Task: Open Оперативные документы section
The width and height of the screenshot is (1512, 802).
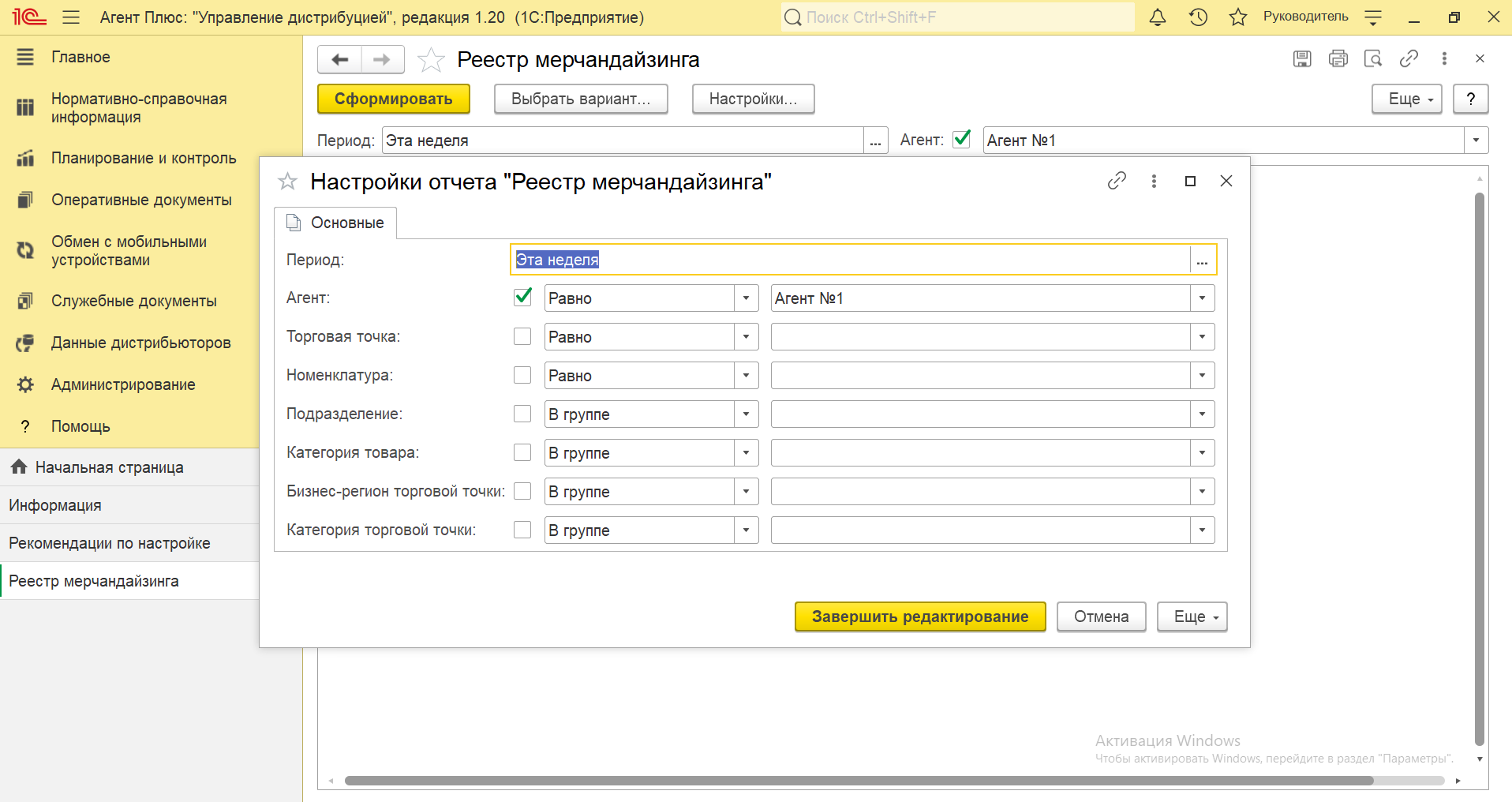Action: click(x=141, y=200)
